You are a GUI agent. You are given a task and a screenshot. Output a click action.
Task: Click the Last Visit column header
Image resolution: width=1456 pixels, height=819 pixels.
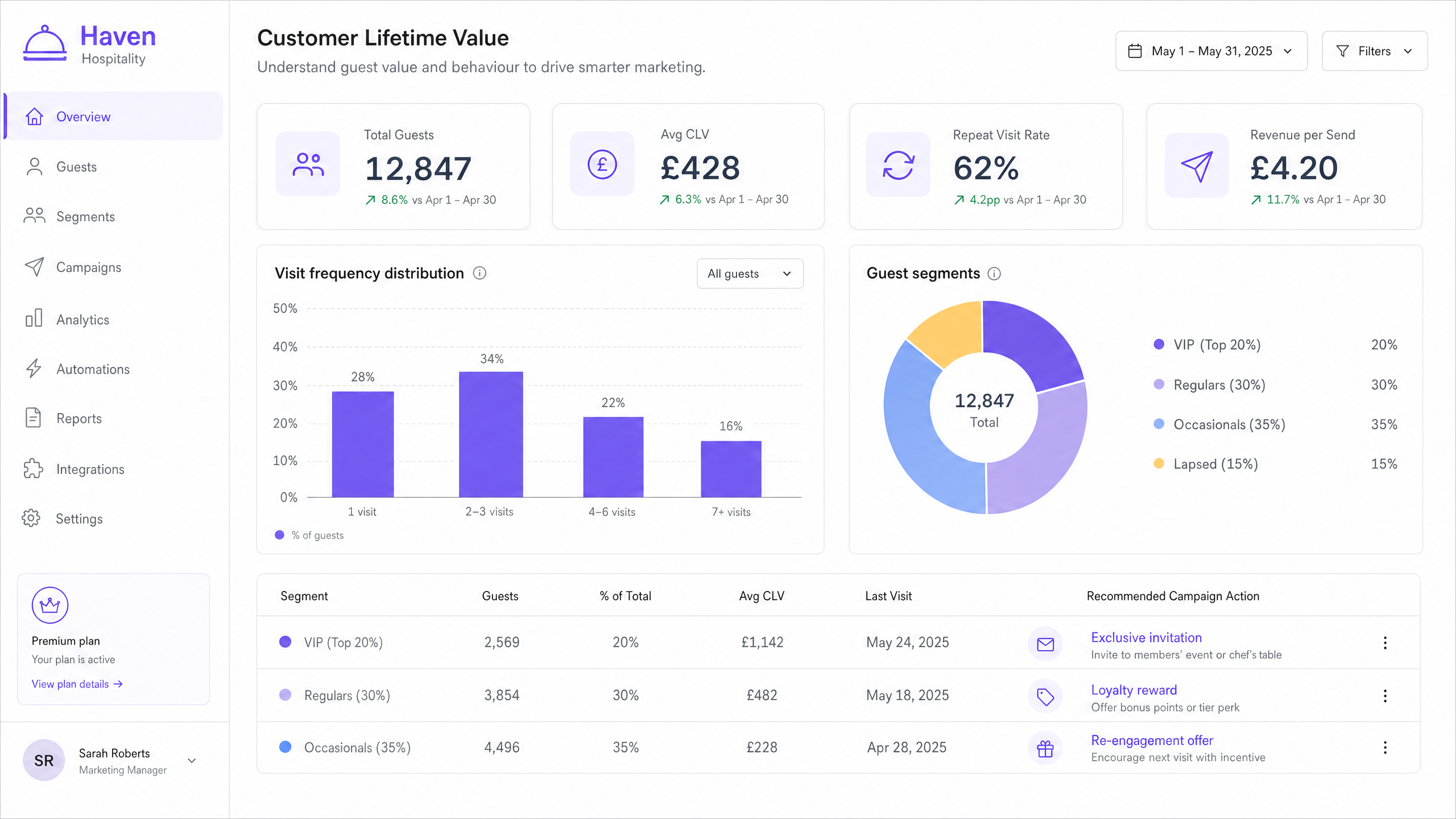tap(888, 596)
